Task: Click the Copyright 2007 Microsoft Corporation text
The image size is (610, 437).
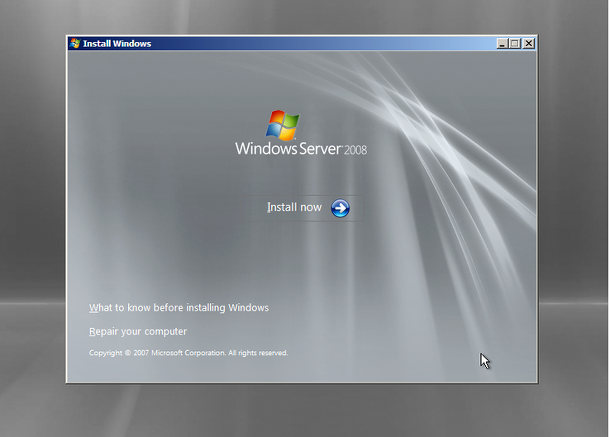Action: 188,353
